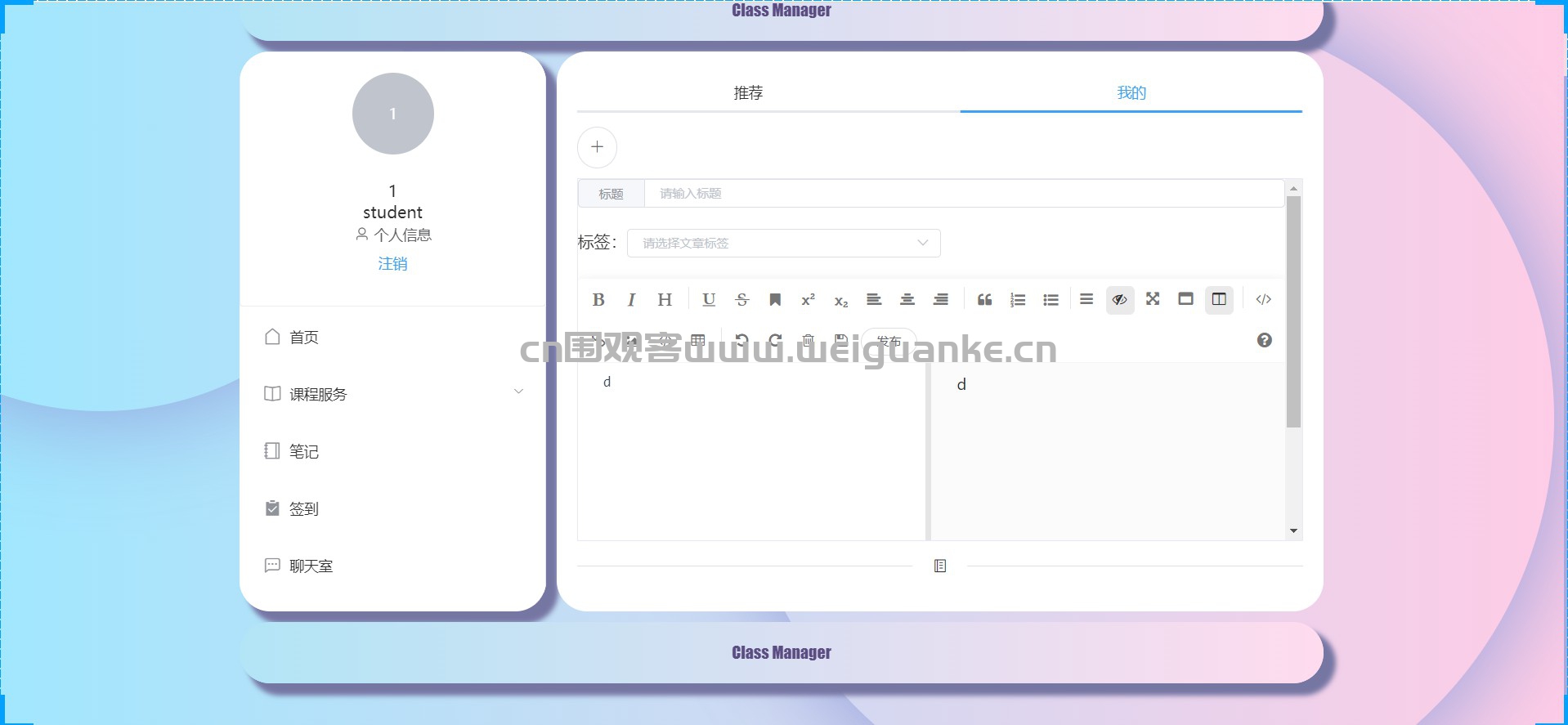This screenshot has height=725, width=1568.
Task: Toggle the reading mode window icon
Action: click(1185, 299)
